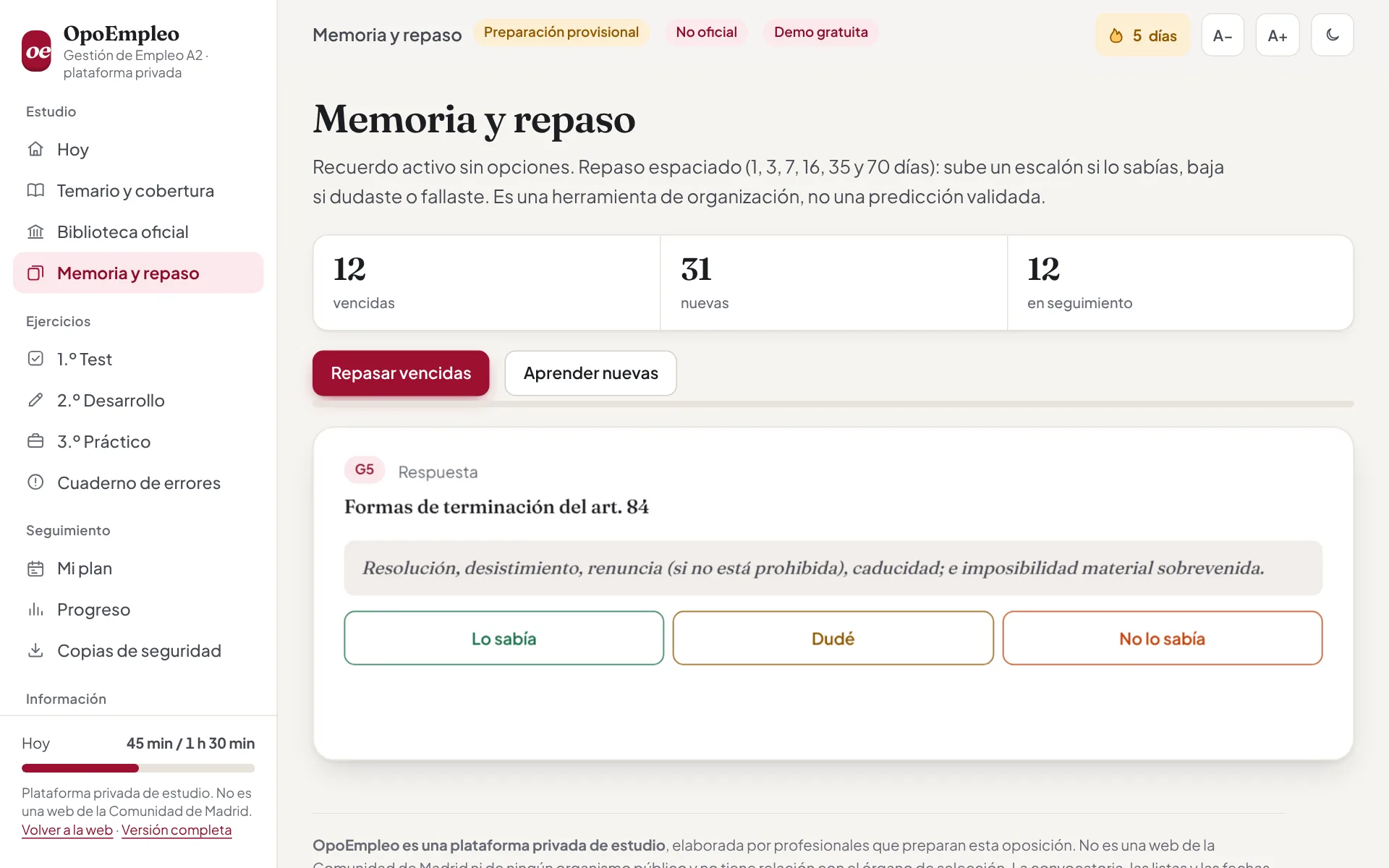Follow the Versión completa link

177,830
